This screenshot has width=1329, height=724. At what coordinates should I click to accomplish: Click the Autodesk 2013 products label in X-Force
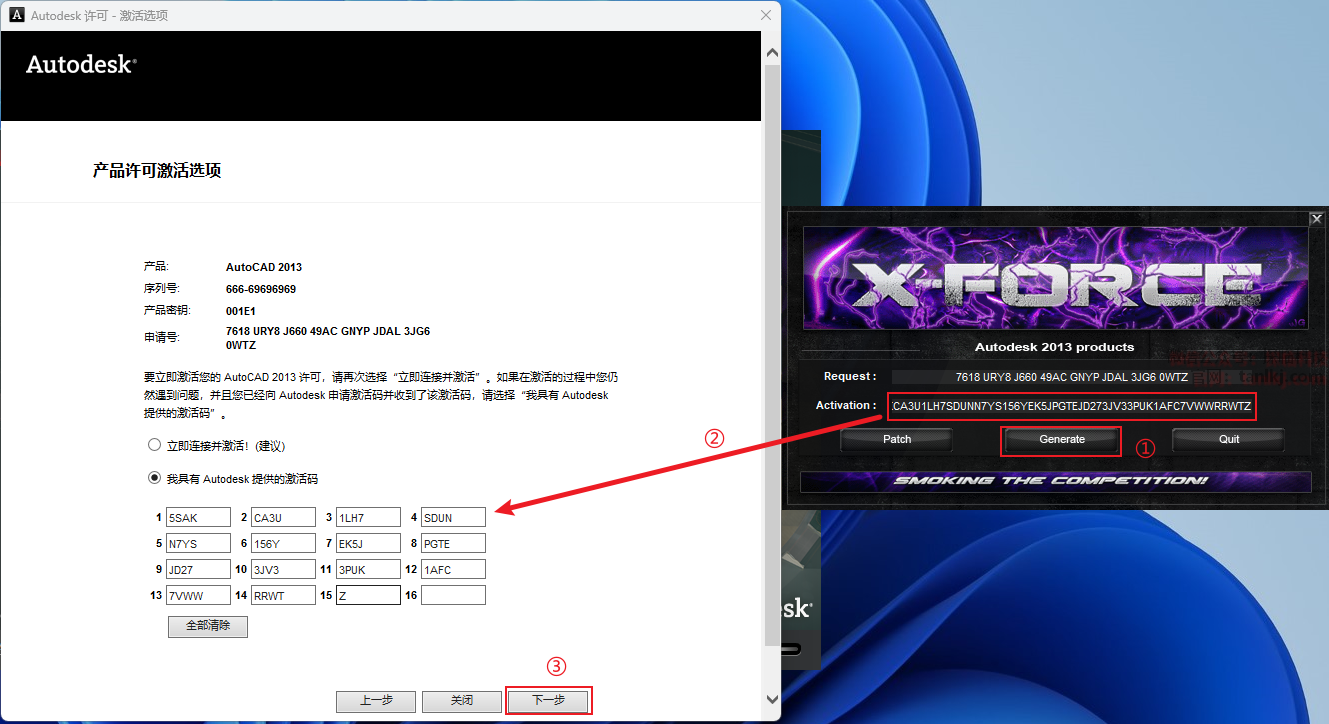1054,347
